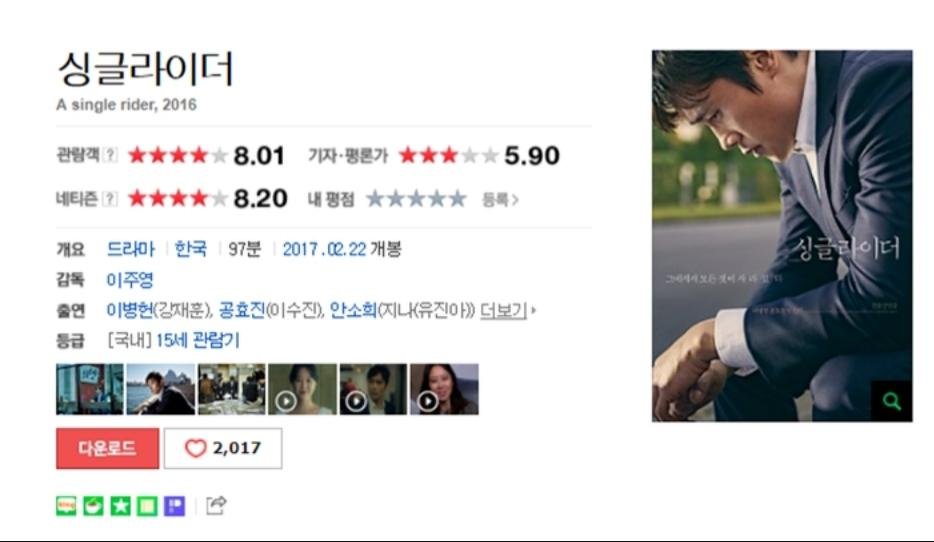934x542 pixels.
Task: Select the 드라마 genre link
Action: [x=130, y=248]
